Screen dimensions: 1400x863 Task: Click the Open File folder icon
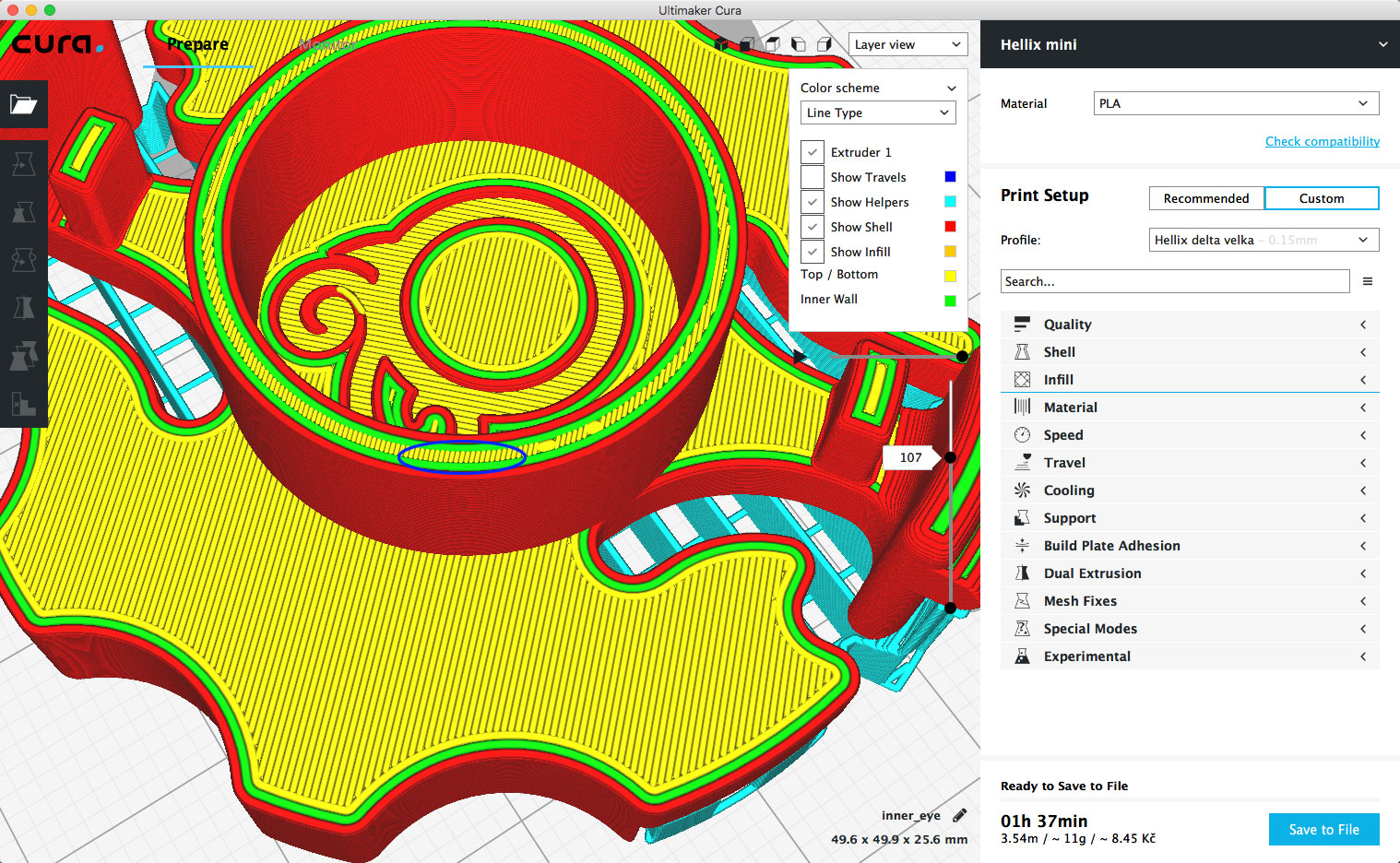pyautogui.click(x=23, y=104)
